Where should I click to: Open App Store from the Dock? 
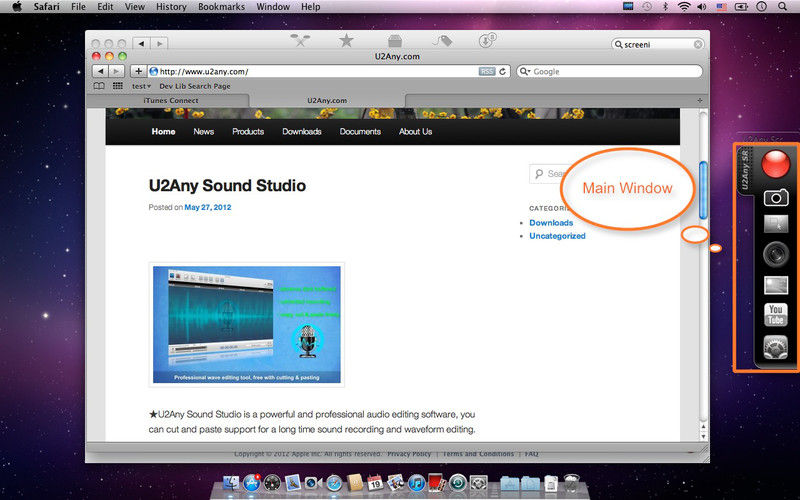(252, 482)
